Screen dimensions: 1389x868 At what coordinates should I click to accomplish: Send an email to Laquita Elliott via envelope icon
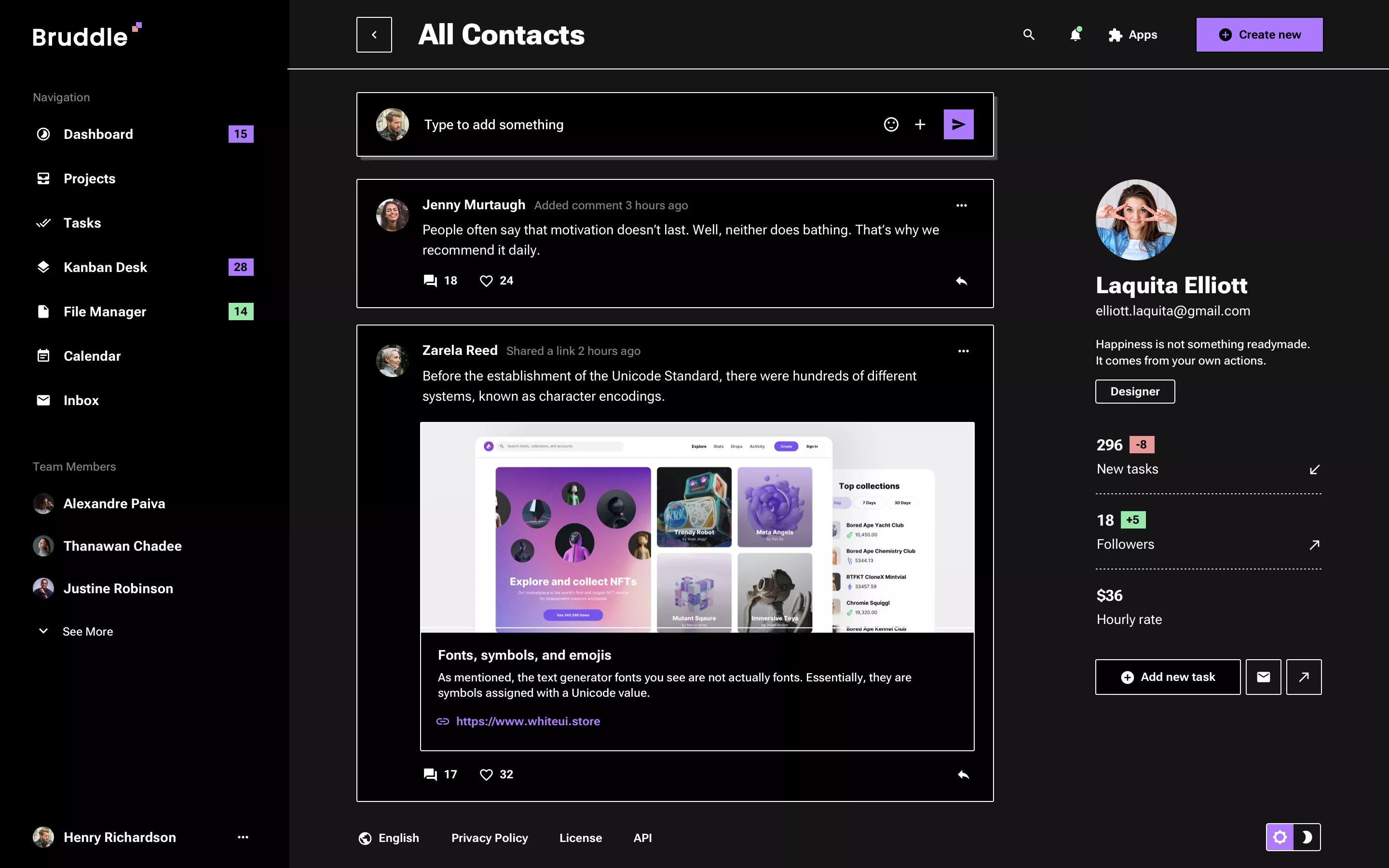point(1263,677)
